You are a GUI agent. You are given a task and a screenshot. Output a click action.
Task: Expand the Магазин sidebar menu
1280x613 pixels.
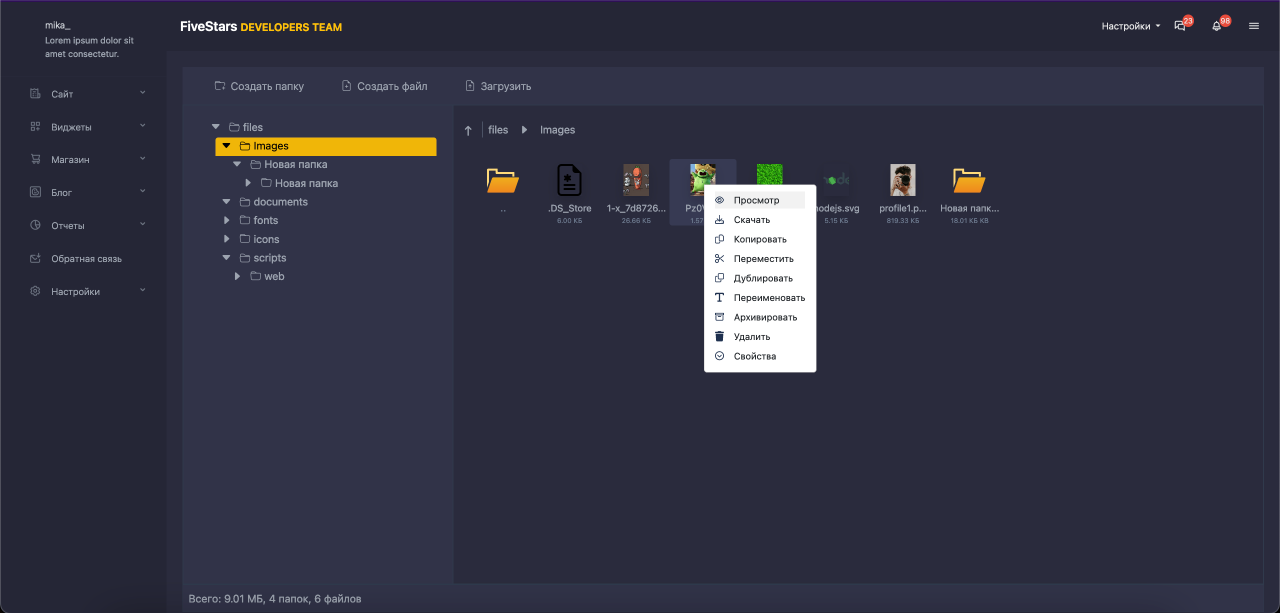tap(86, 159)
